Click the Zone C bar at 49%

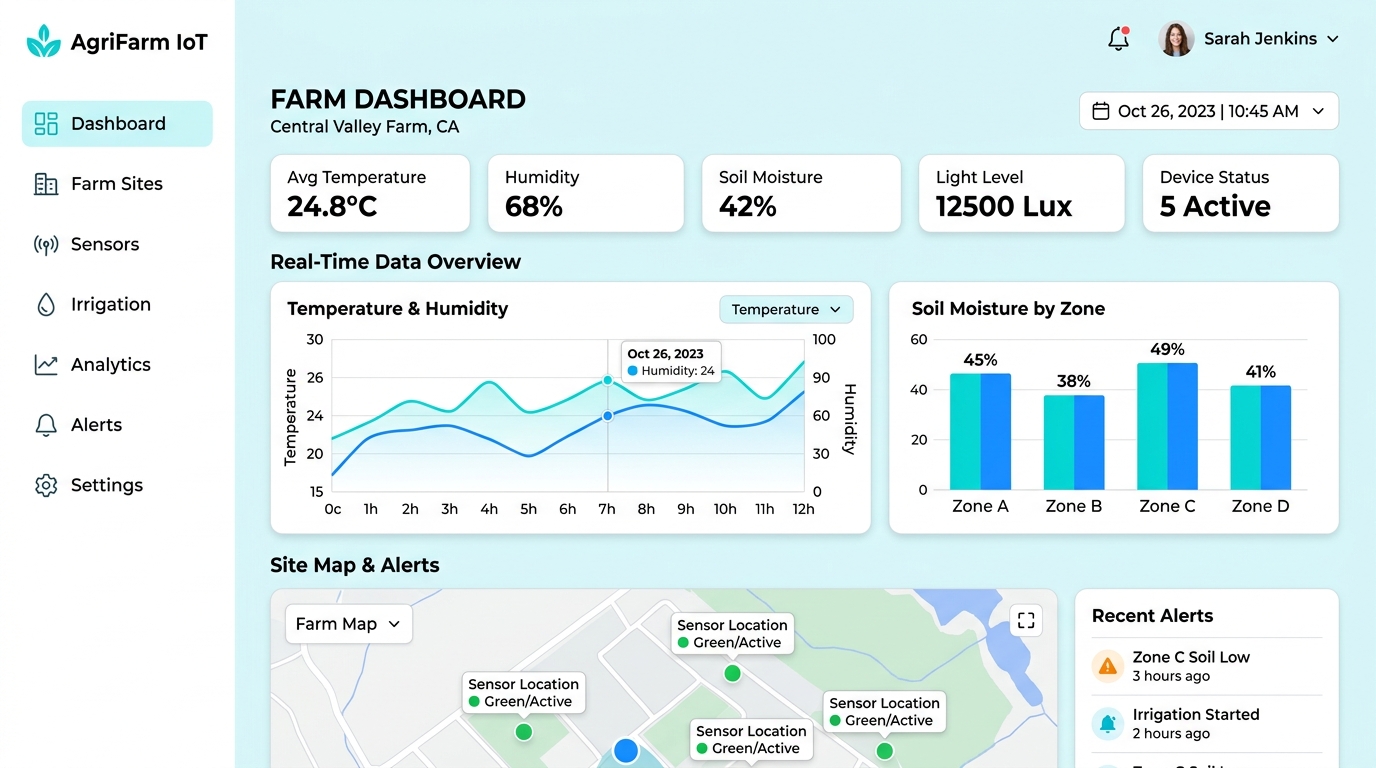(1167, 427)
